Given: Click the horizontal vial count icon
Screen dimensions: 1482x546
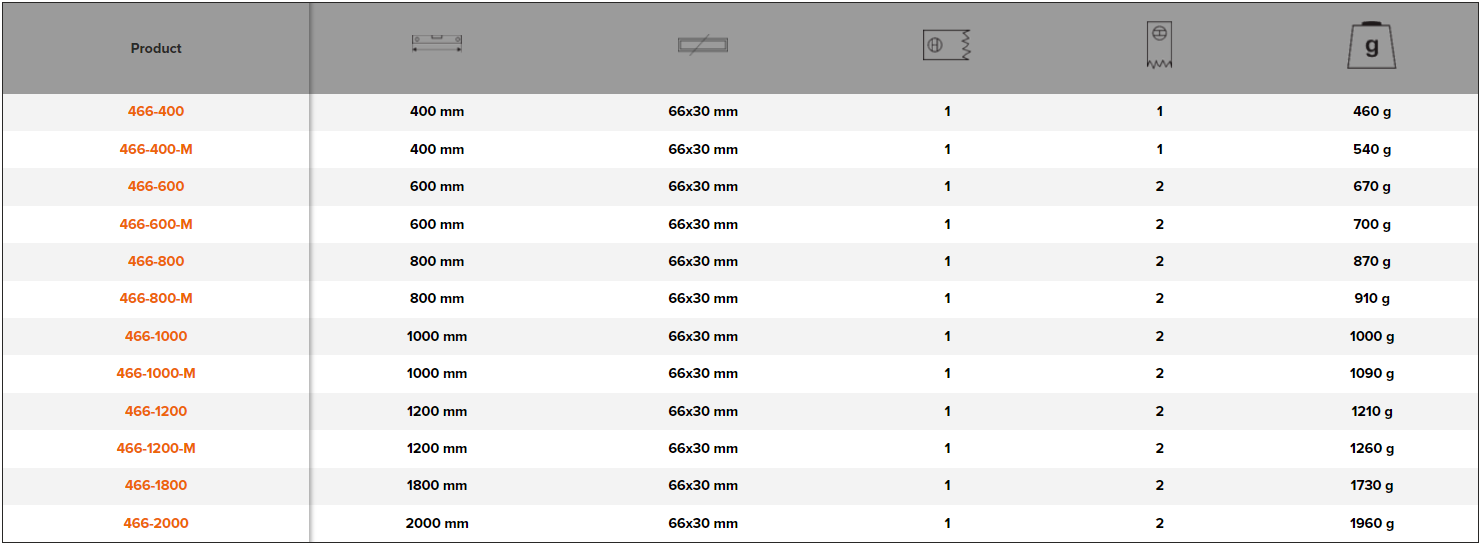Looking at the screenshot, I should (947, 45).
